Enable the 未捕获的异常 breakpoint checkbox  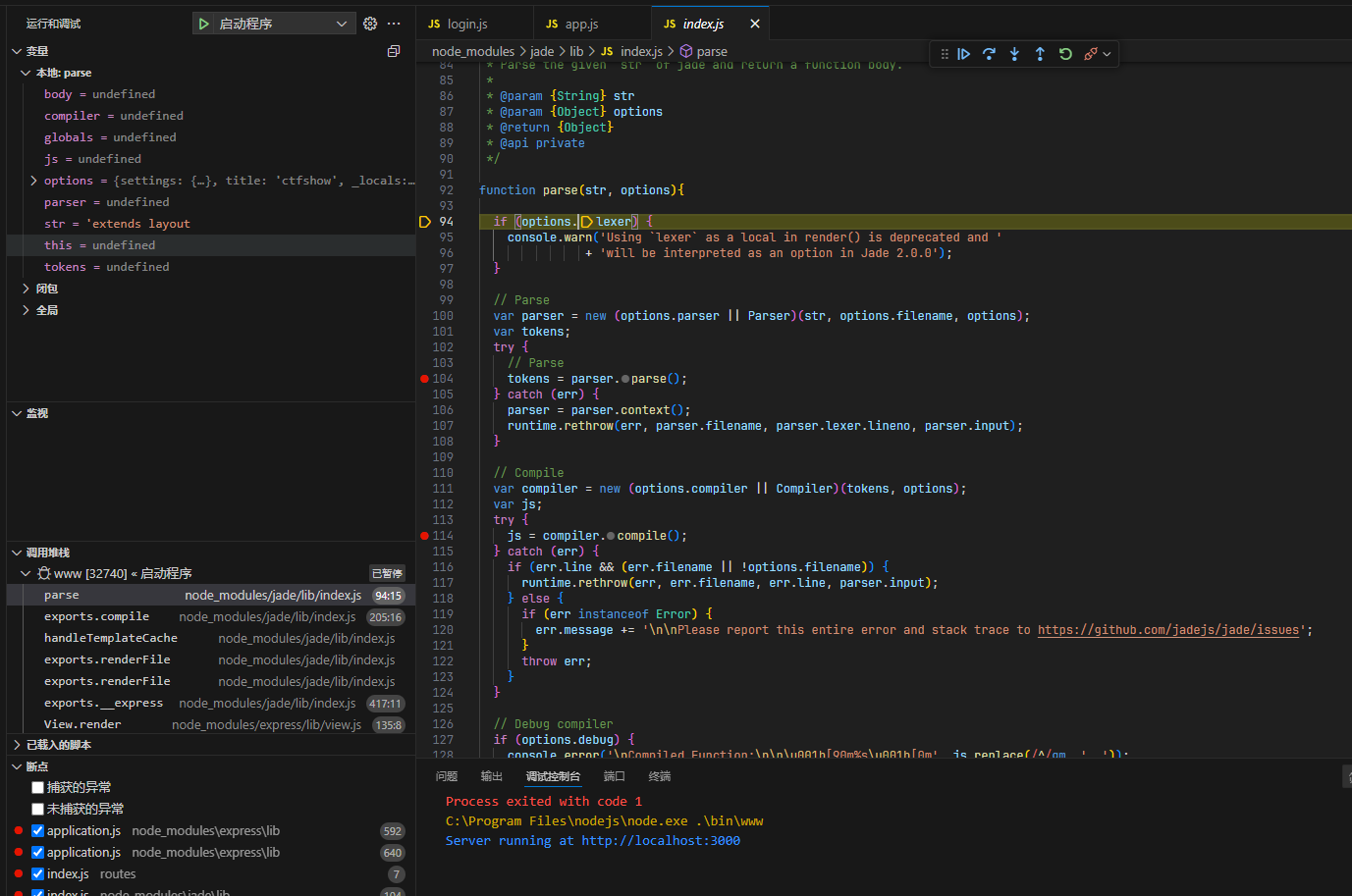(38, 809)
